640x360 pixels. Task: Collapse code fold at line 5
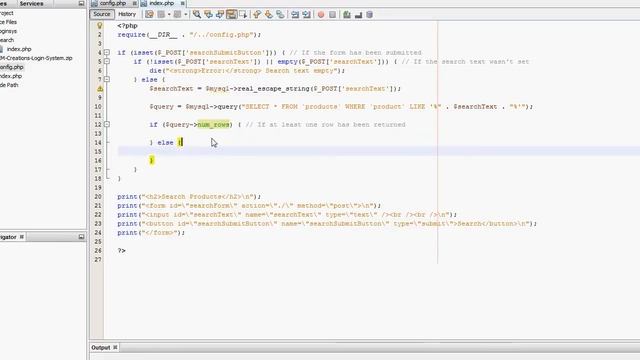coord(107,62)
